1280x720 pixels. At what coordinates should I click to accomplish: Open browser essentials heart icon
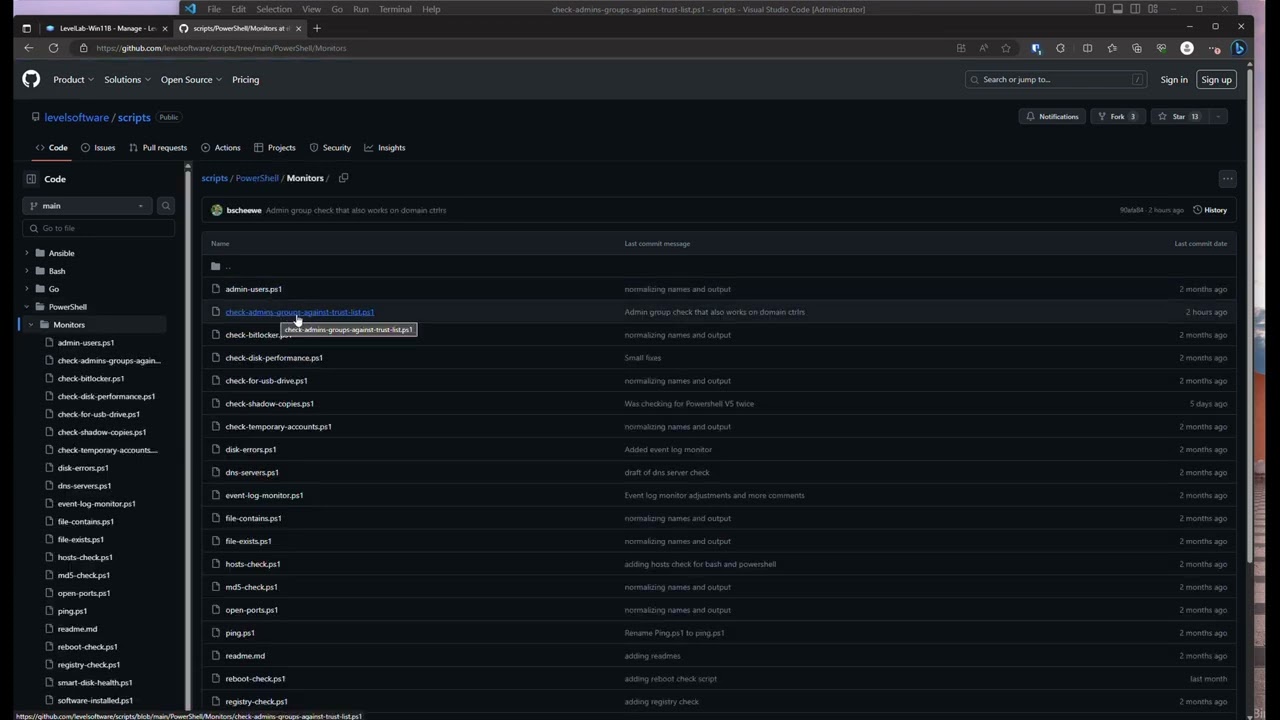coord(1161,48)
